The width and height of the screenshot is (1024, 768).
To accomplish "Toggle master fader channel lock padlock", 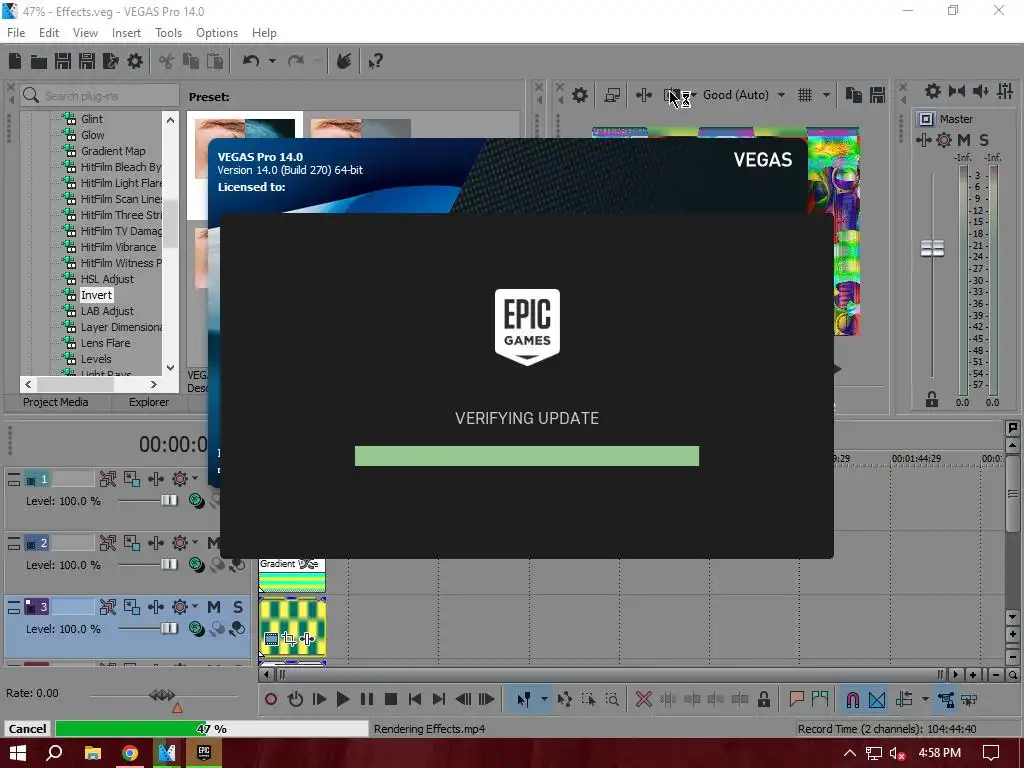I will 932,399.
